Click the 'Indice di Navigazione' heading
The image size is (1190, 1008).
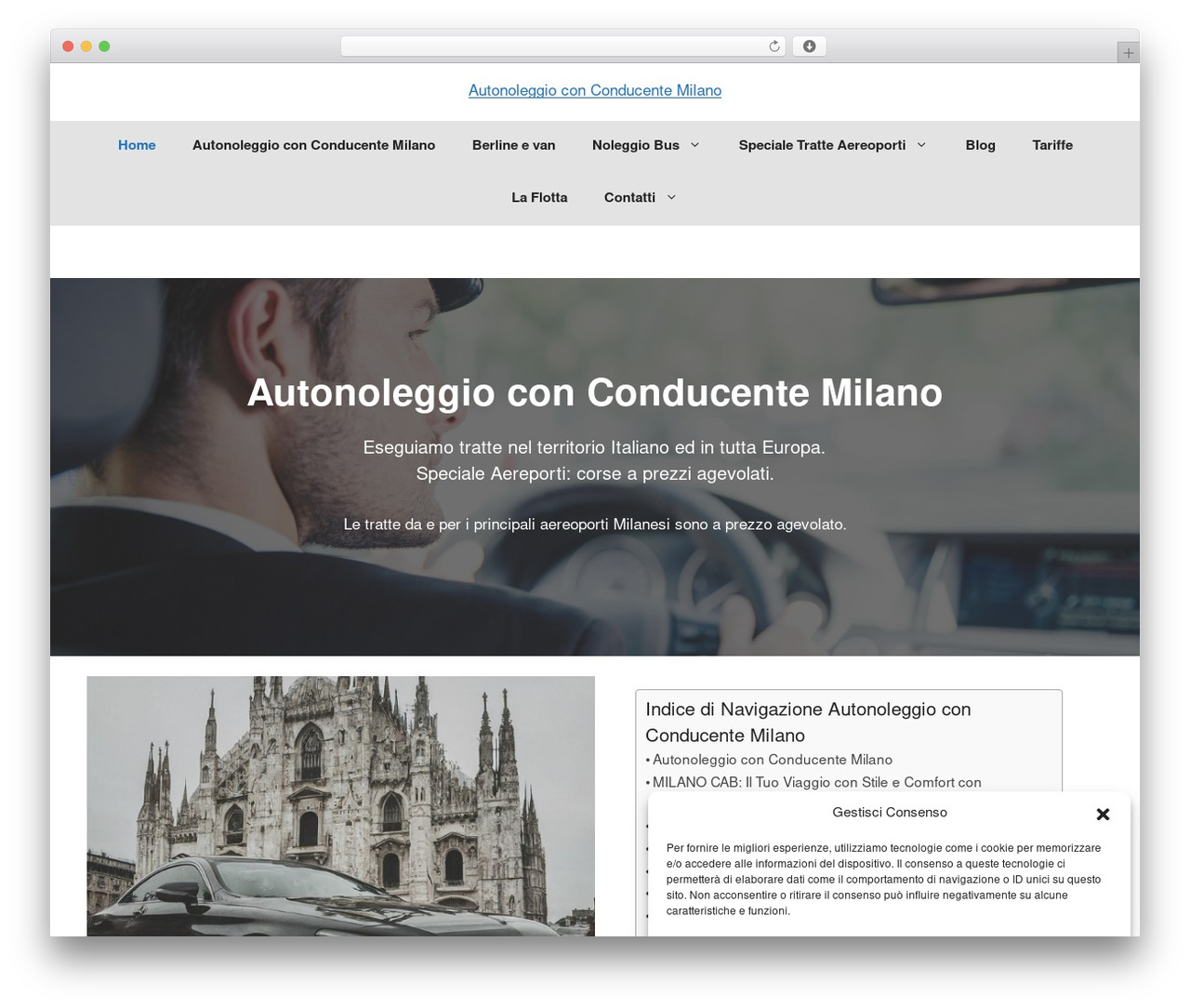[x=808, y=723]
